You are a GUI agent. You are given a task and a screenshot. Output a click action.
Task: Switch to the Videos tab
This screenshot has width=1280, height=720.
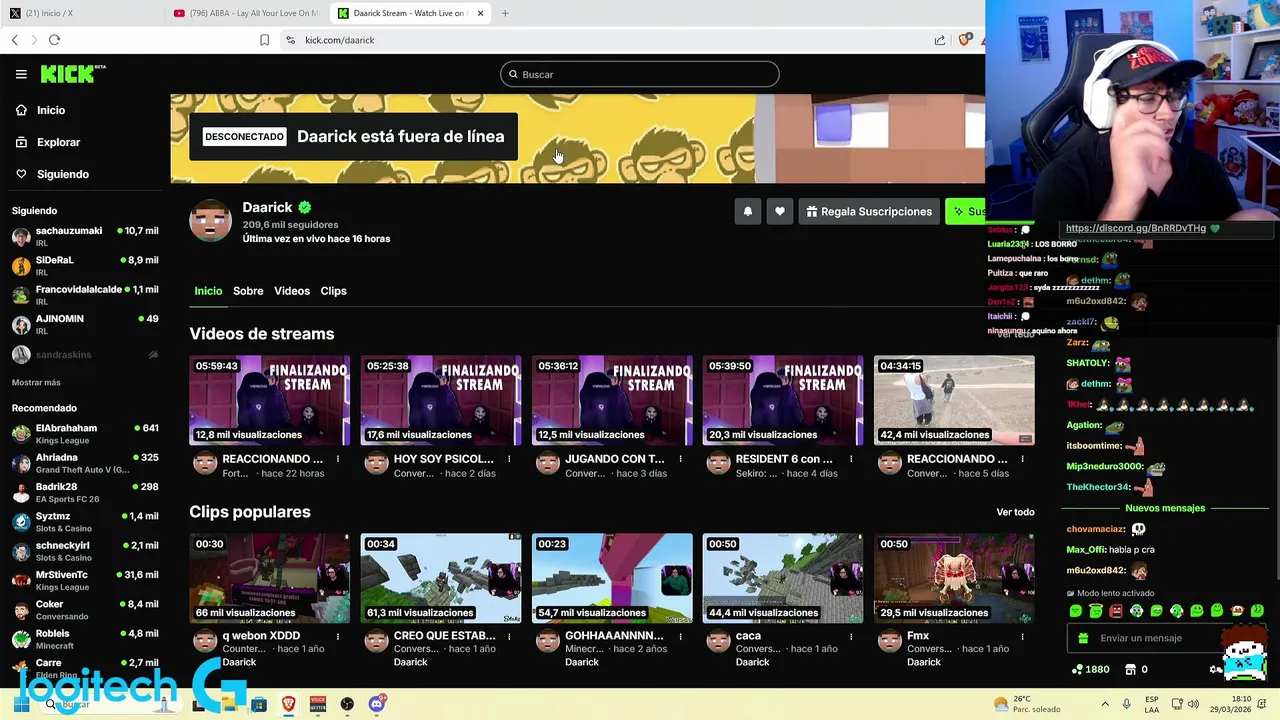coord(292,291)
